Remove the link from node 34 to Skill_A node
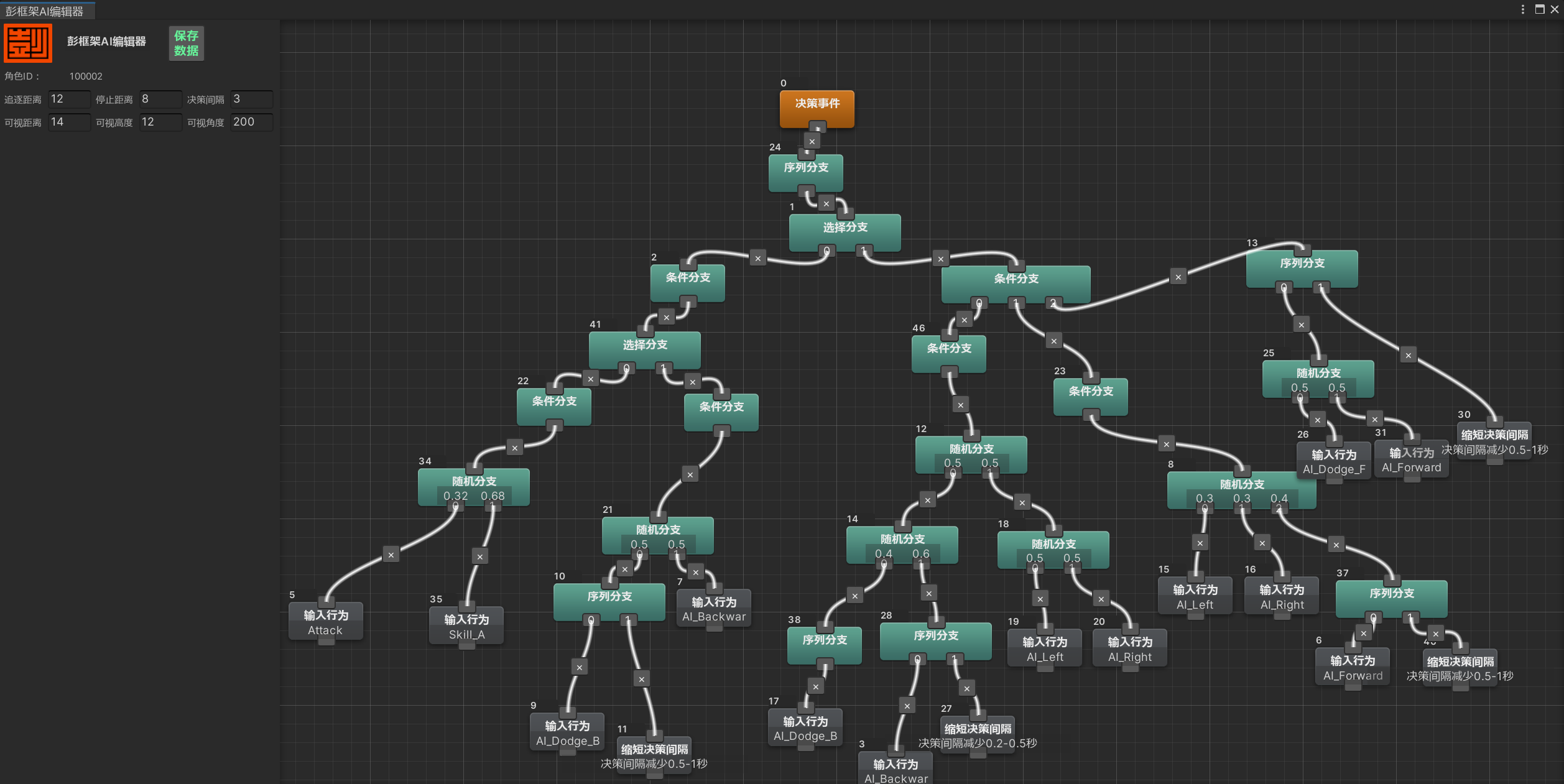1564x784 pixels. [479, 557]
